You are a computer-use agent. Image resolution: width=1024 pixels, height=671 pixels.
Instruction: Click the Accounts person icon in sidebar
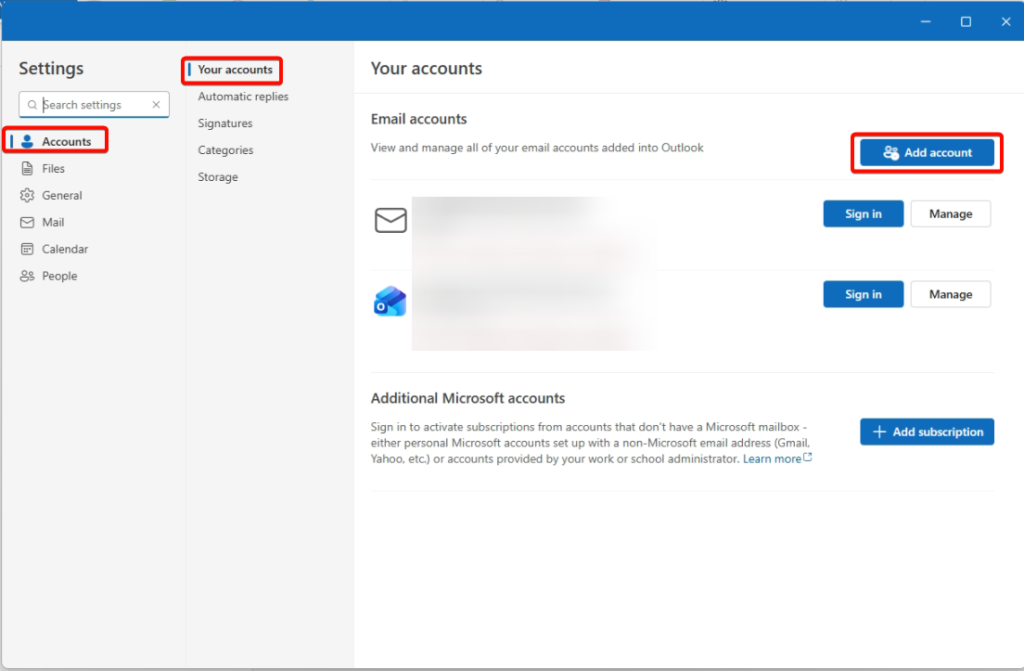28,142
